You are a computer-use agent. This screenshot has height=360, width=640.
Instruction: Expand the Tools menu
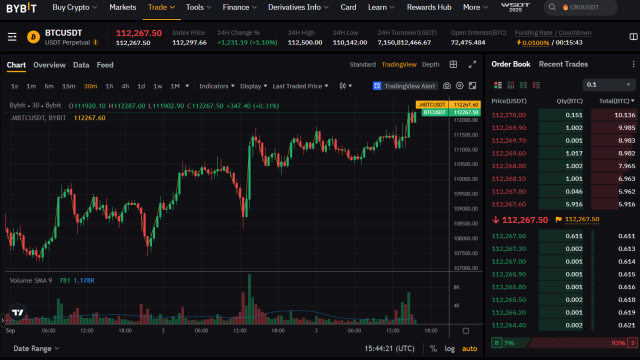(x=198, y=7)
